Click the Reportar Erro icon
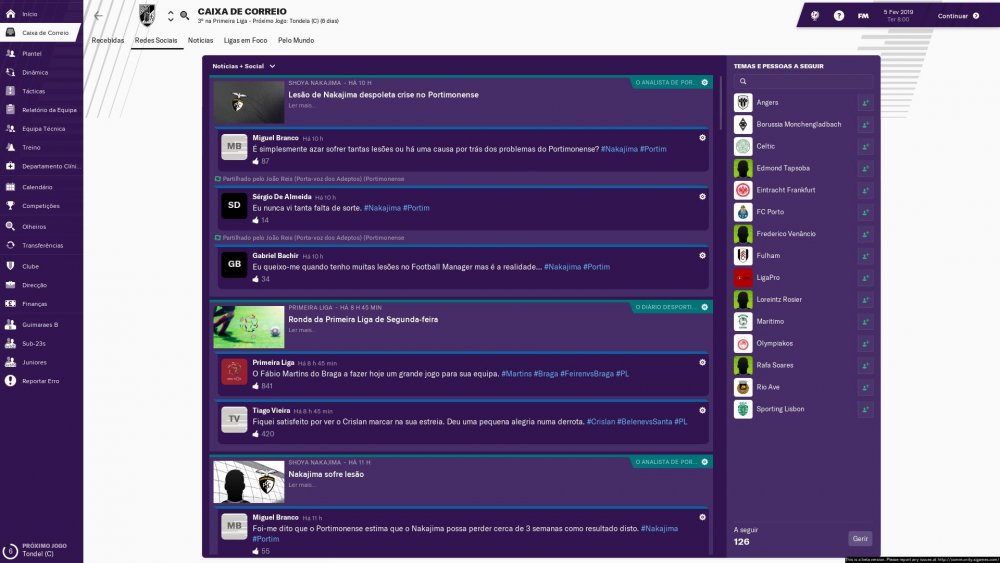The height and width of the screenshot is (563, 1000). (x=10, y=381)
